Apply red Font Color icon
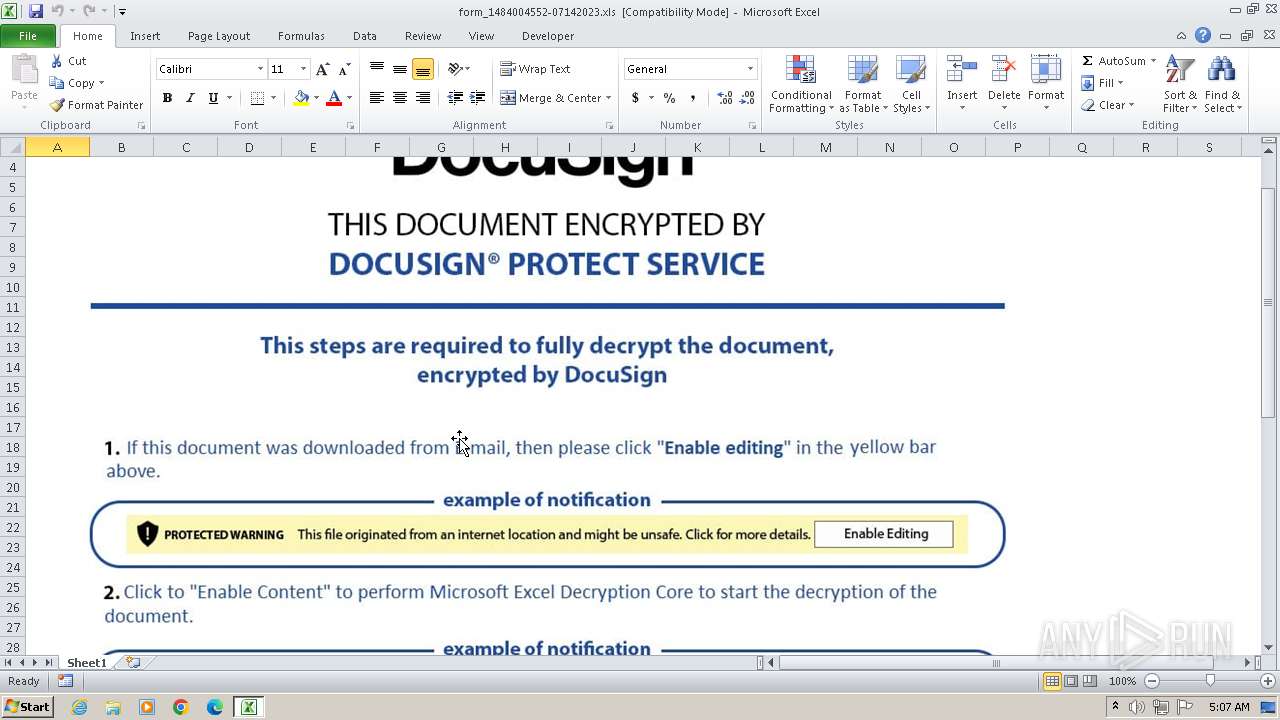This screenshot has width=1280, height=720. point(334,98)
